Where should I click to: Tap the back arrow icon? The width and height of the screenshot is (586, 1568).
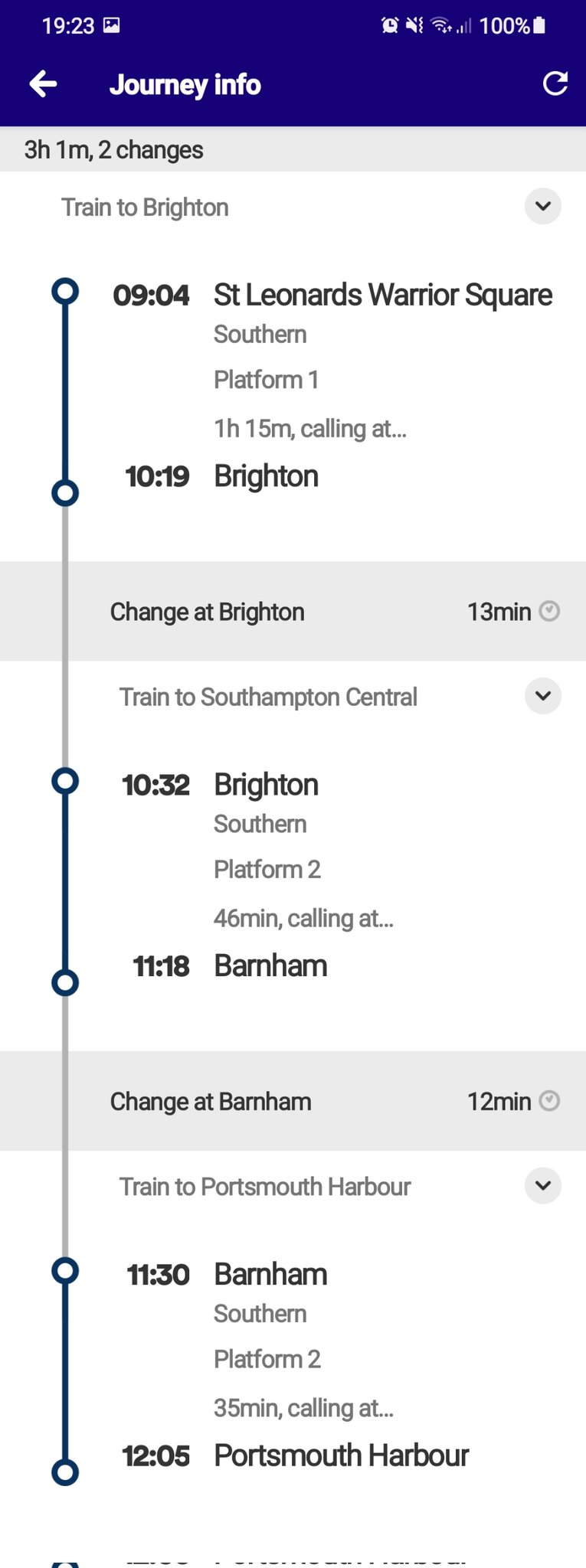43,84
